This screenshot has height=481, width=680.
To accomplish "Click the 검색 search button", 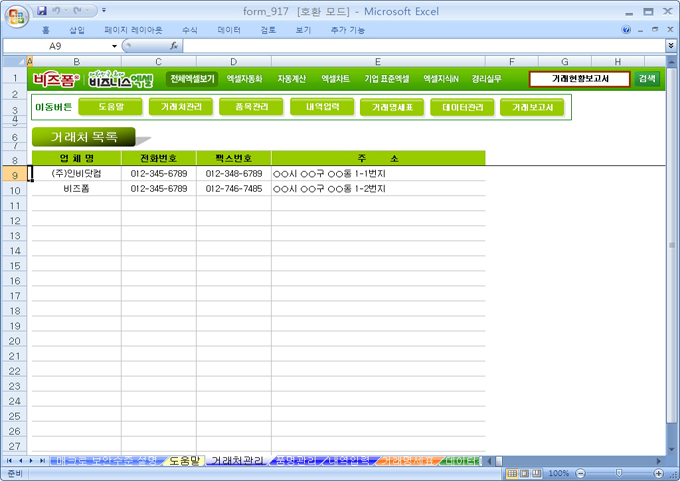I will click(x=647, y=79).
